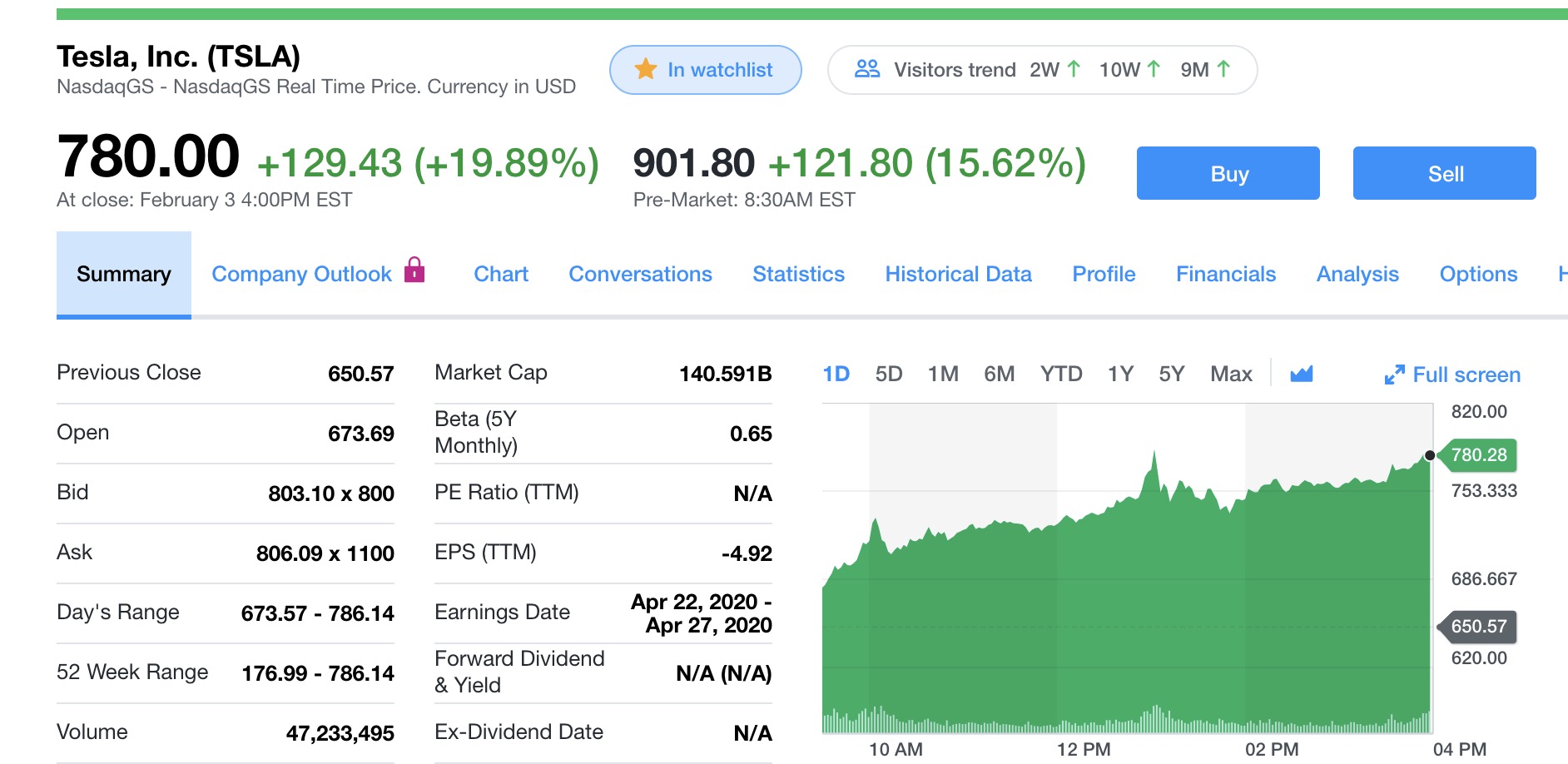This screenshot has width=1568, height=764.
Task: Select the 1D chart range
Action: coord(836,374)
